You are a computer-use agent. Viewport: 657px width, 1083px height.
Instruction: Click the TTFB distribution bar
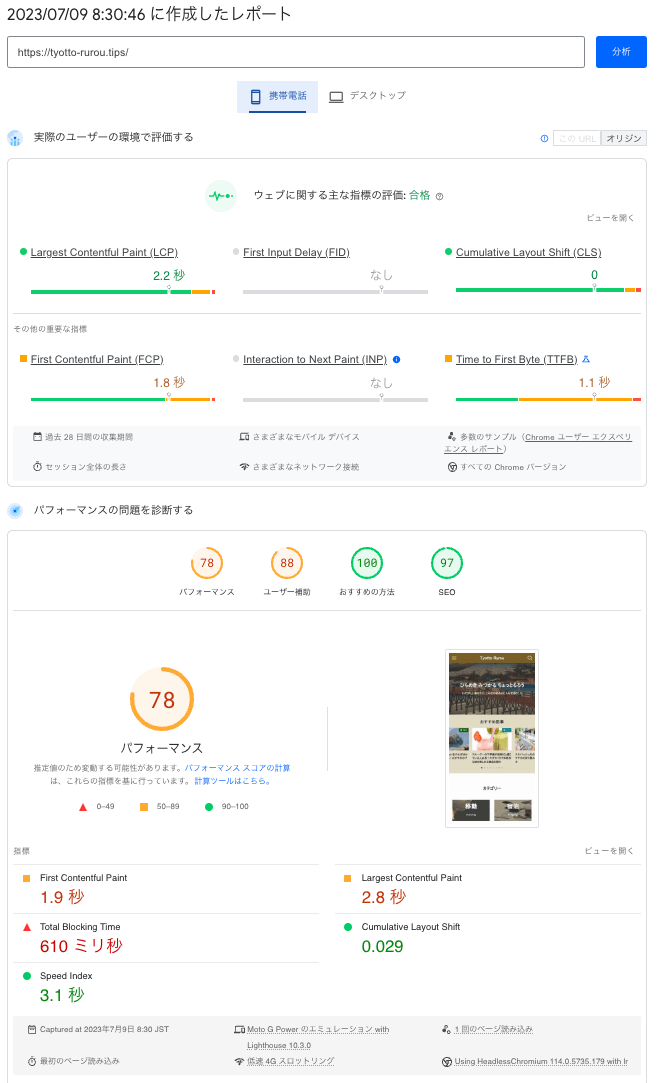[549, 399]
